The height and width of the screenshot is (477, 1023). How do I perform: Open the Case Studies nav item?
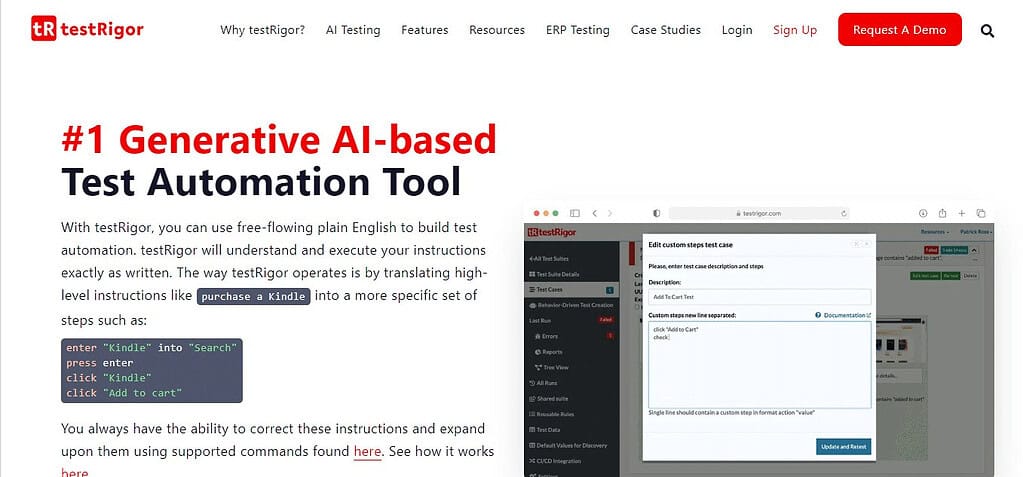point(665,30)
